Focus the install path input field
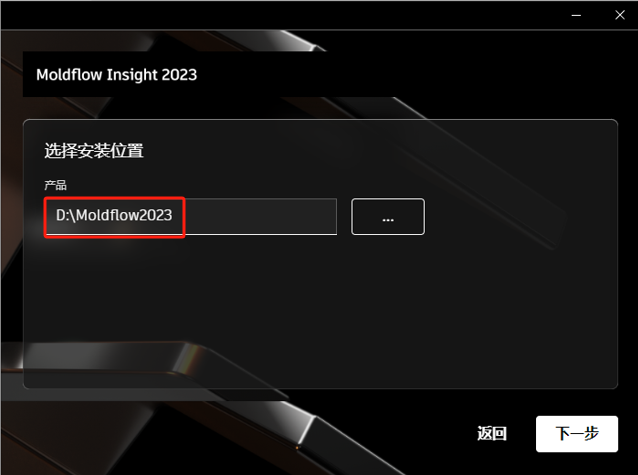The width and height of the screenshot is (638, 475). tap(191, 217)
